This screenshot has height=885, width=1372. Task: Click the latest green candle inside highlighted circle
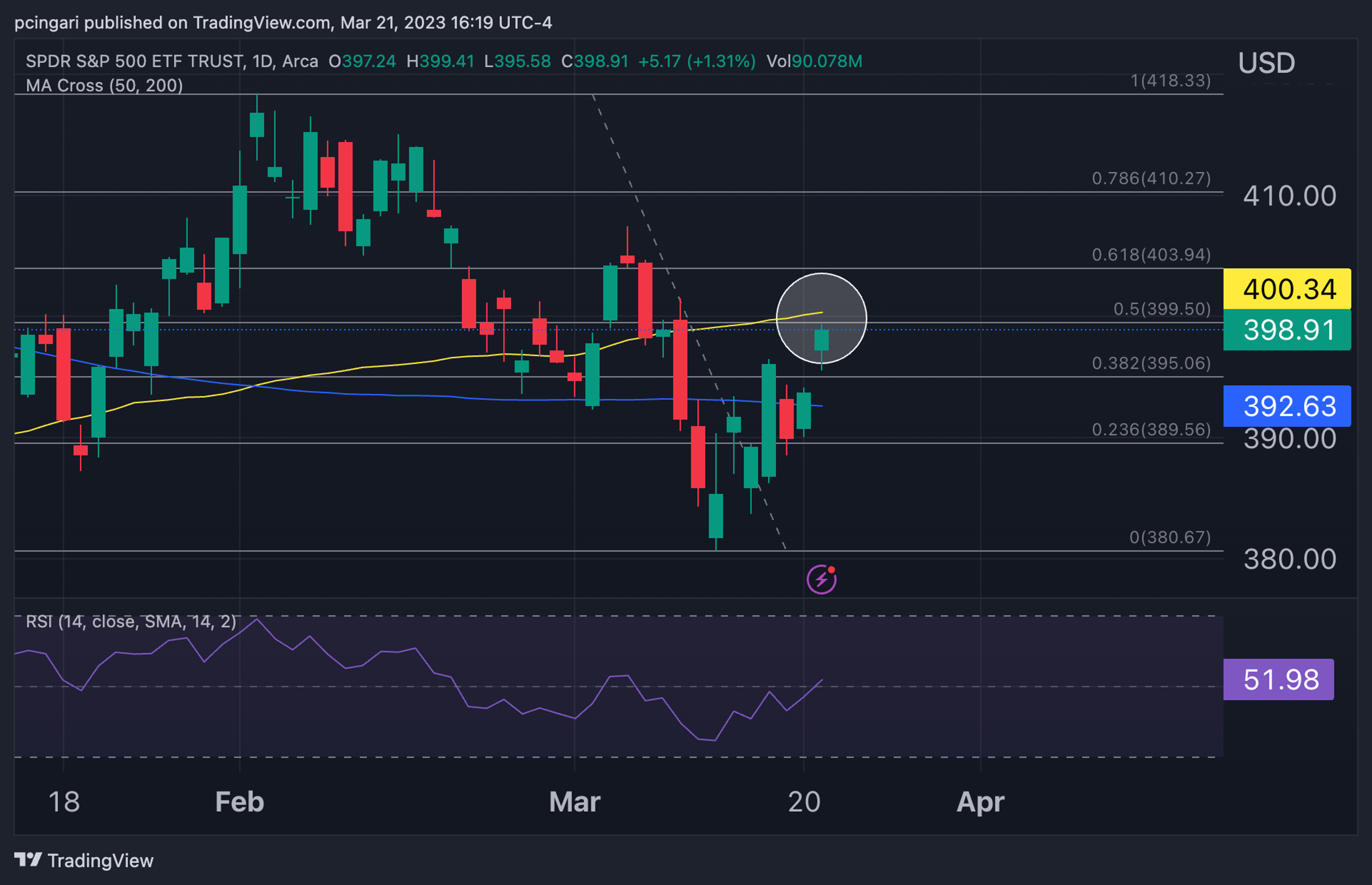(821, 340)
